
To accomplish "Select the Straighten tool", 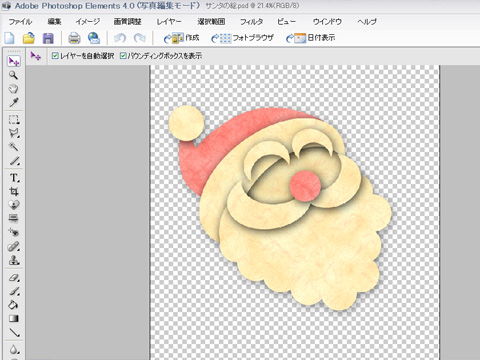I will [x=14, y=218].
